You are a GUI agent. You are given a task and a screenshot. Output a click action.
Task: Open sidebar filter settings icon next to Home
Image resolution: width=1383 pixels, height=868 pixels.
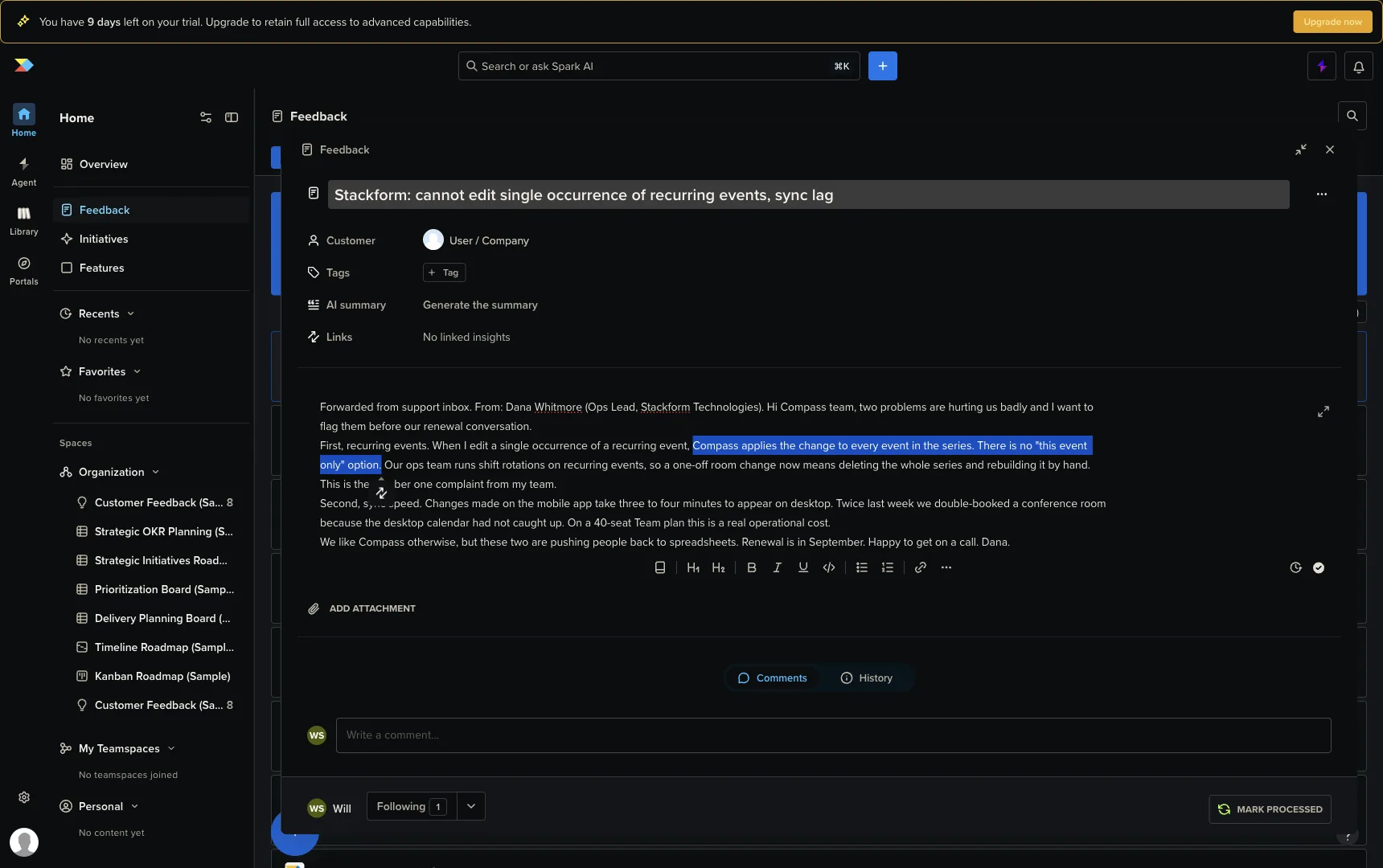click(x=206, y=117)
